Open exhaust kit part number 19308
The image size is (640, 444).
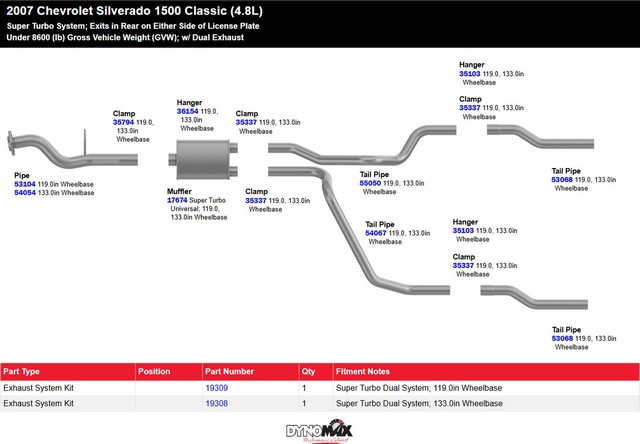pos(217,403)
